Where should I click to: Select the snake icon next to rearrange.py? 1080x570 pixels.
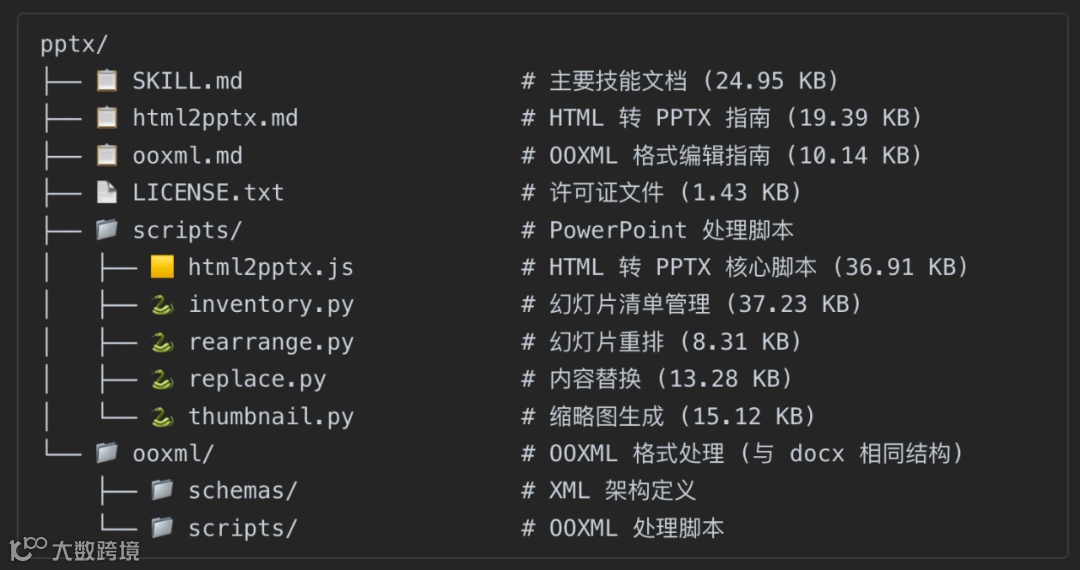point(162,341)
